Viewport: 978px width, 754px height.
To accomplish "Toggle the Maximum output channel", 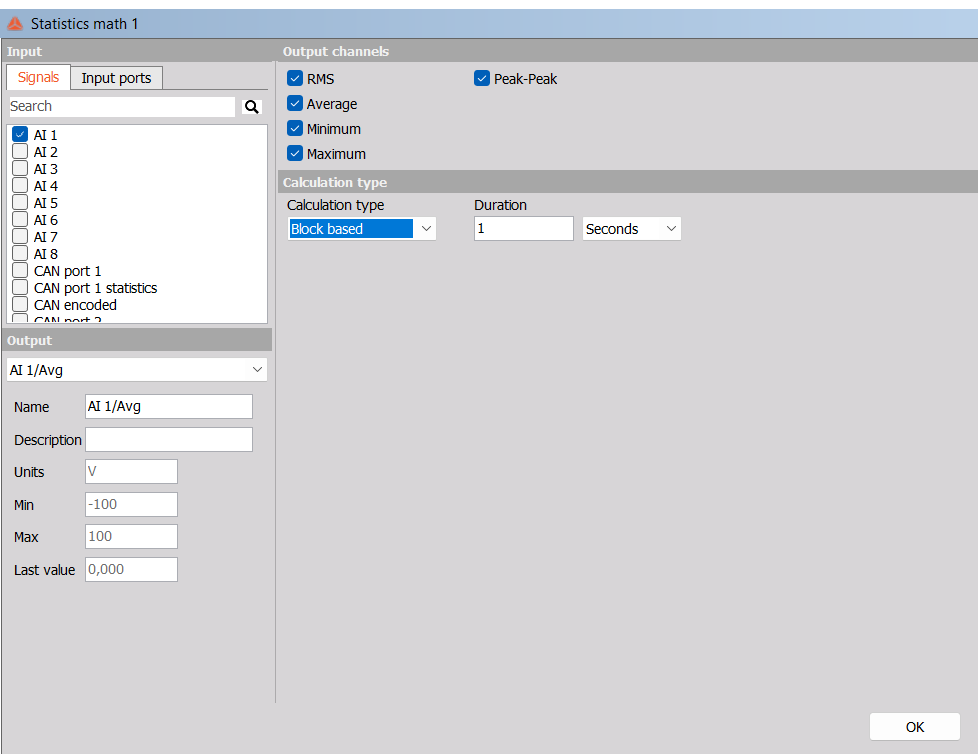I will [x=295, y=153].
